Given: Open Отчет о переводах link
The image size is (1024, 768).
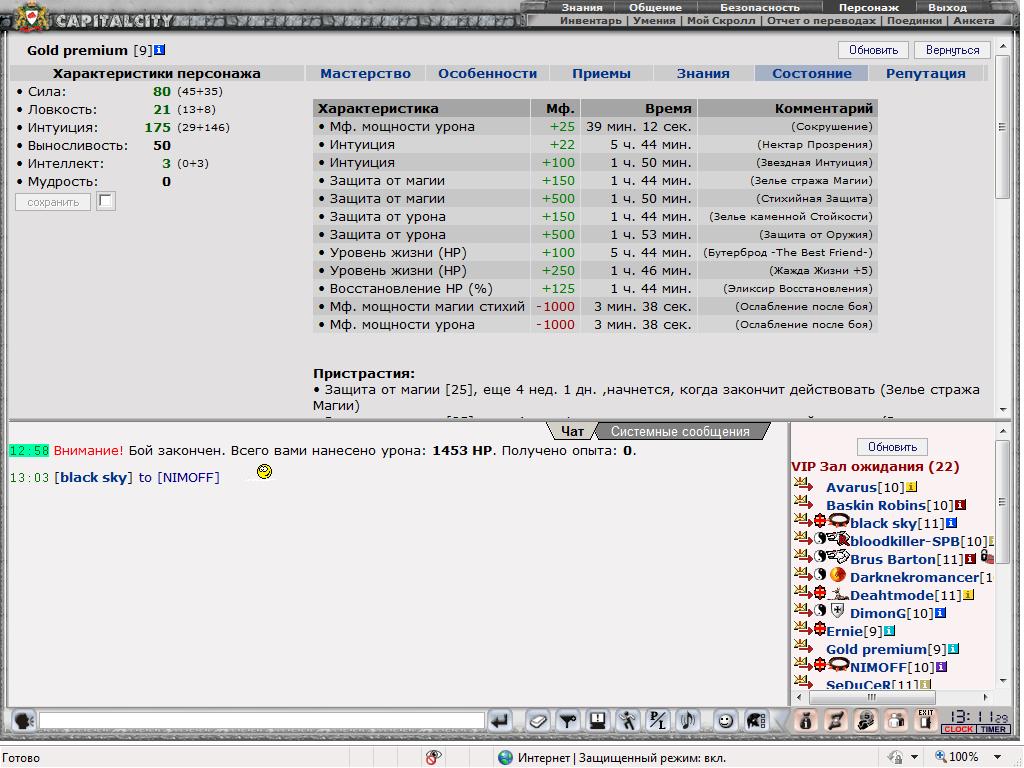Looking at the screenshot, I should [821, 20].
